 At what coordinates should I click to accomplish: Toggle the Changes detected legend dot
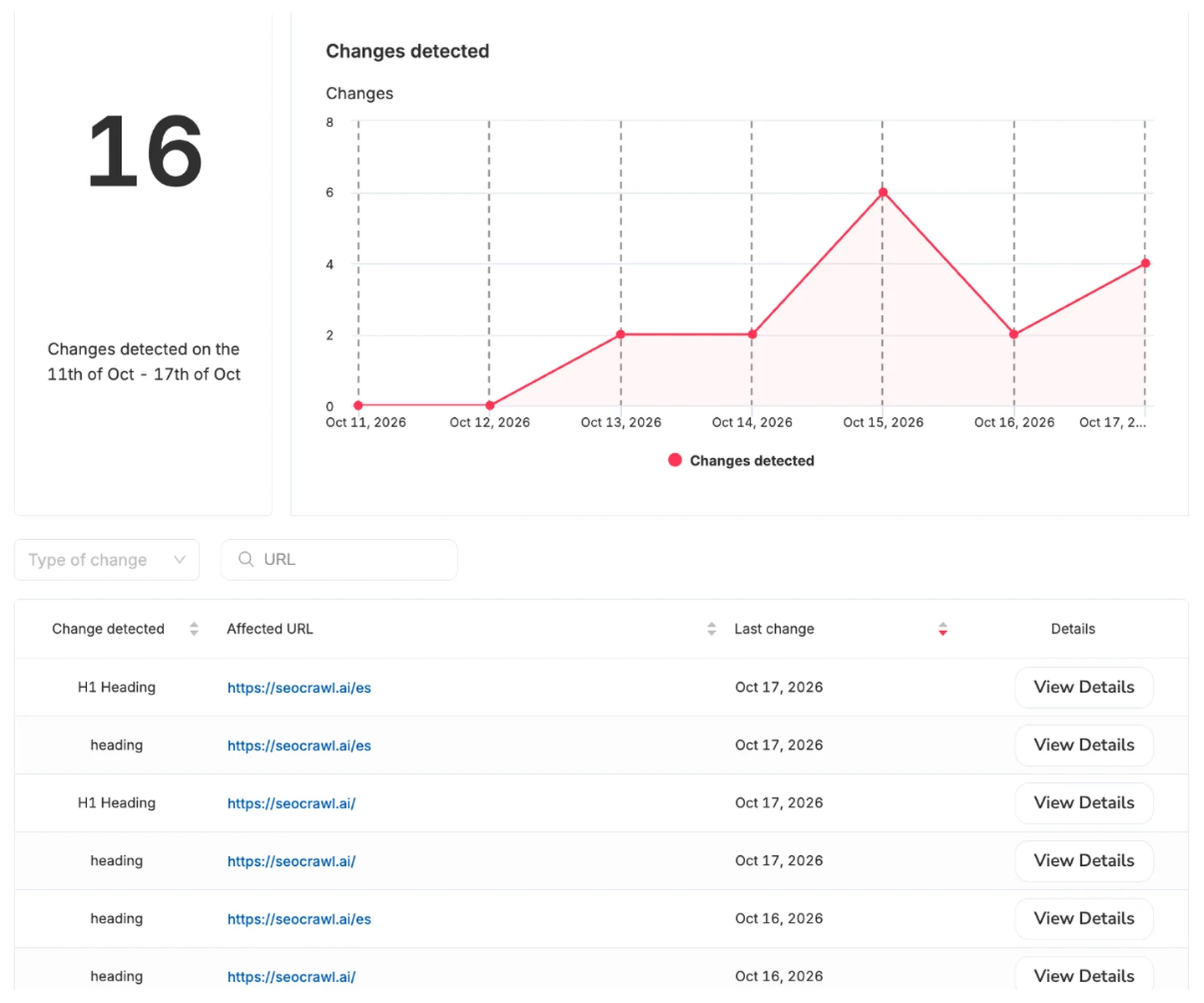tap(675, 460)
